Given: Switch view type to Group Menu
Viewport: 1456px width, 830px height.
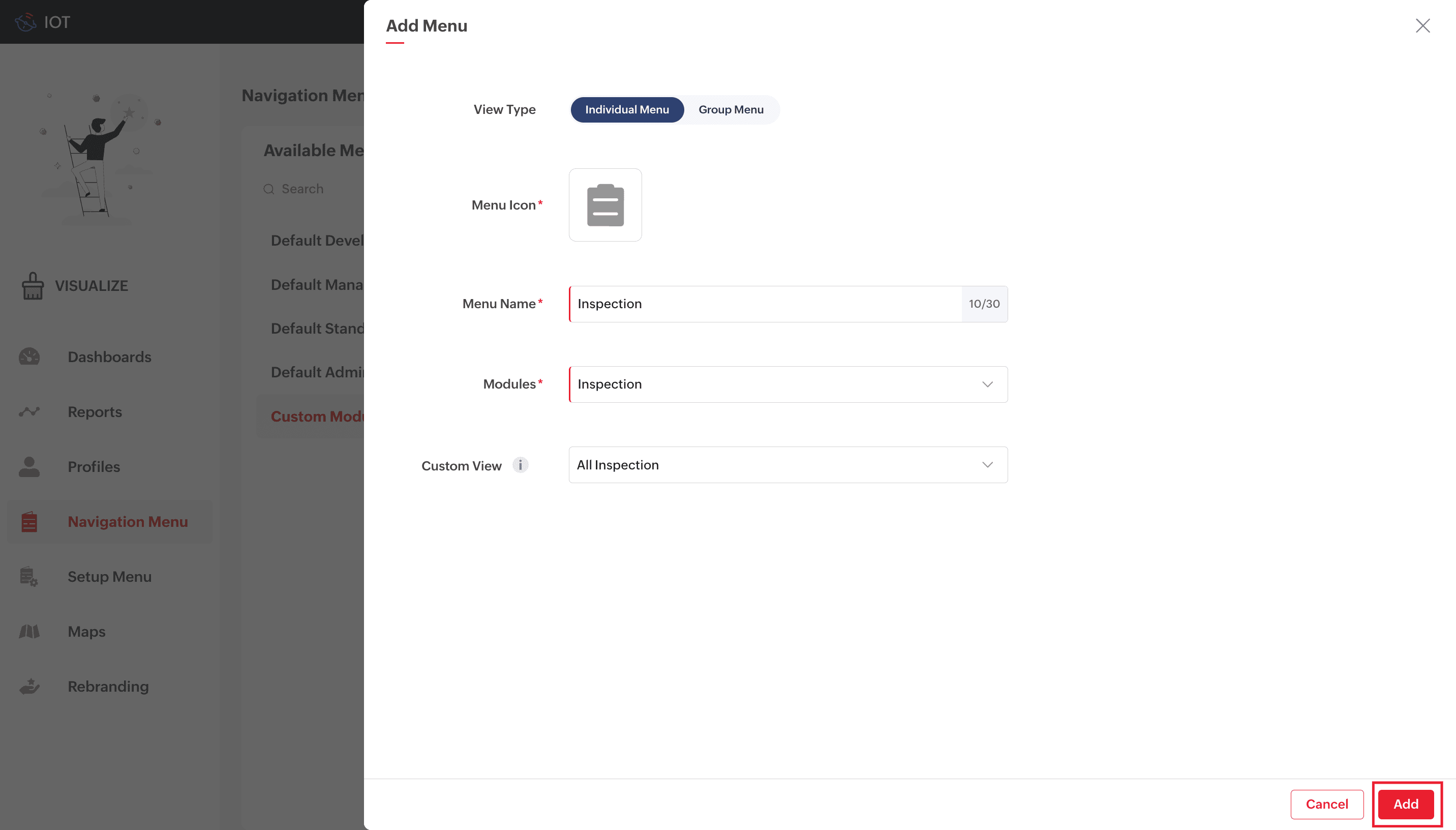Looking at the screenshot, I should pyautogui.click(x=731, y=109).
